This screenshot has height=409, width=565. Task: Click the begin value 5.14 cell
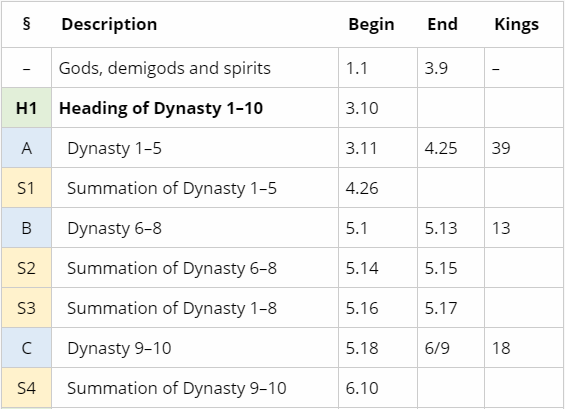(x=378, y=268)
